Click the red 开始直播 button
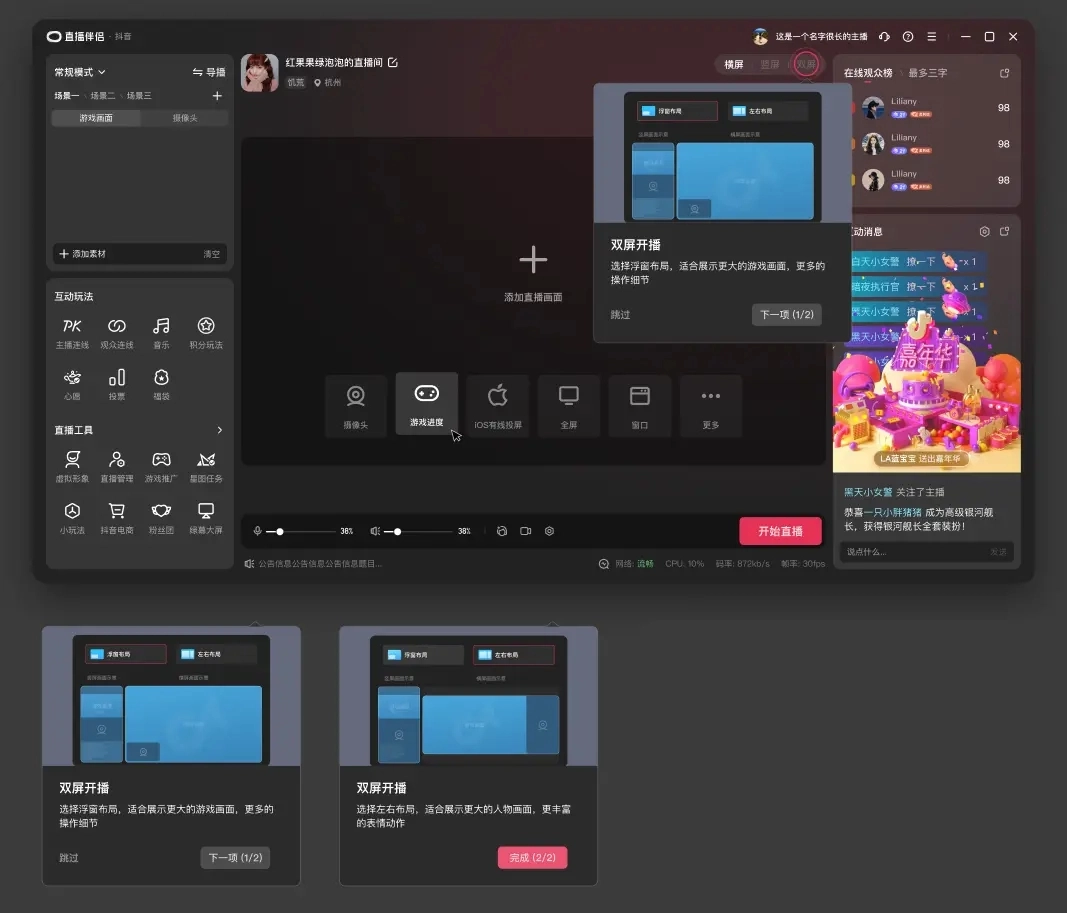1067x913 pixels. pyautogui.click(x=780, y=531)
